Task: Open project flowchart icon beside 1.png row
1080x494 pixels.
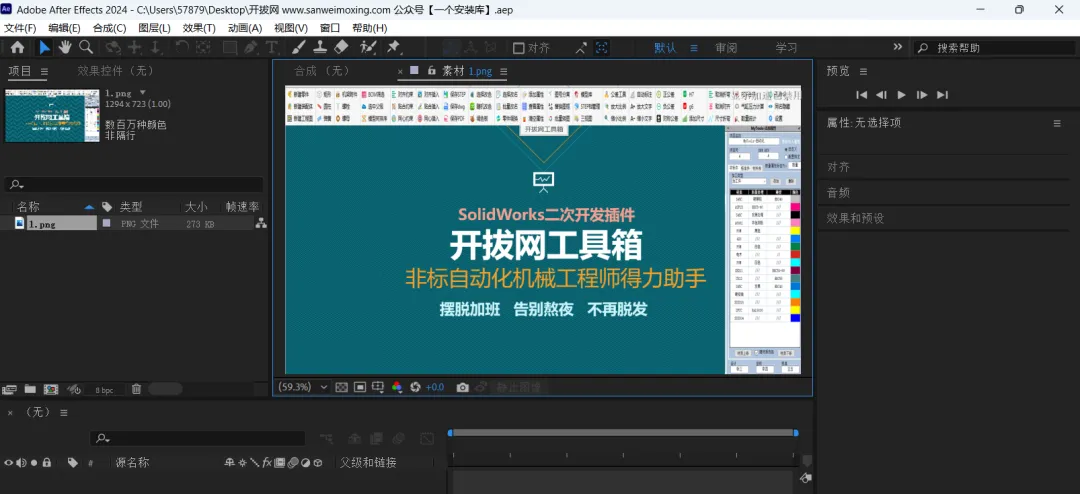Action: coord(261,223)
